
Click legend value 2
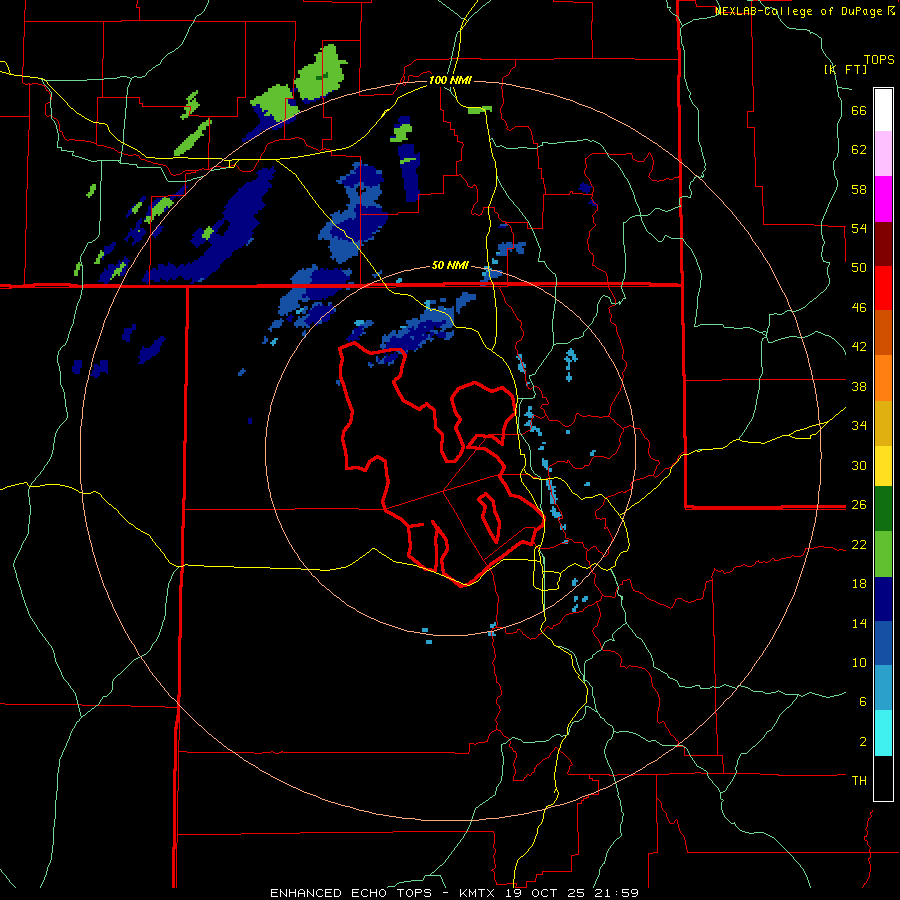click(863, 741)
